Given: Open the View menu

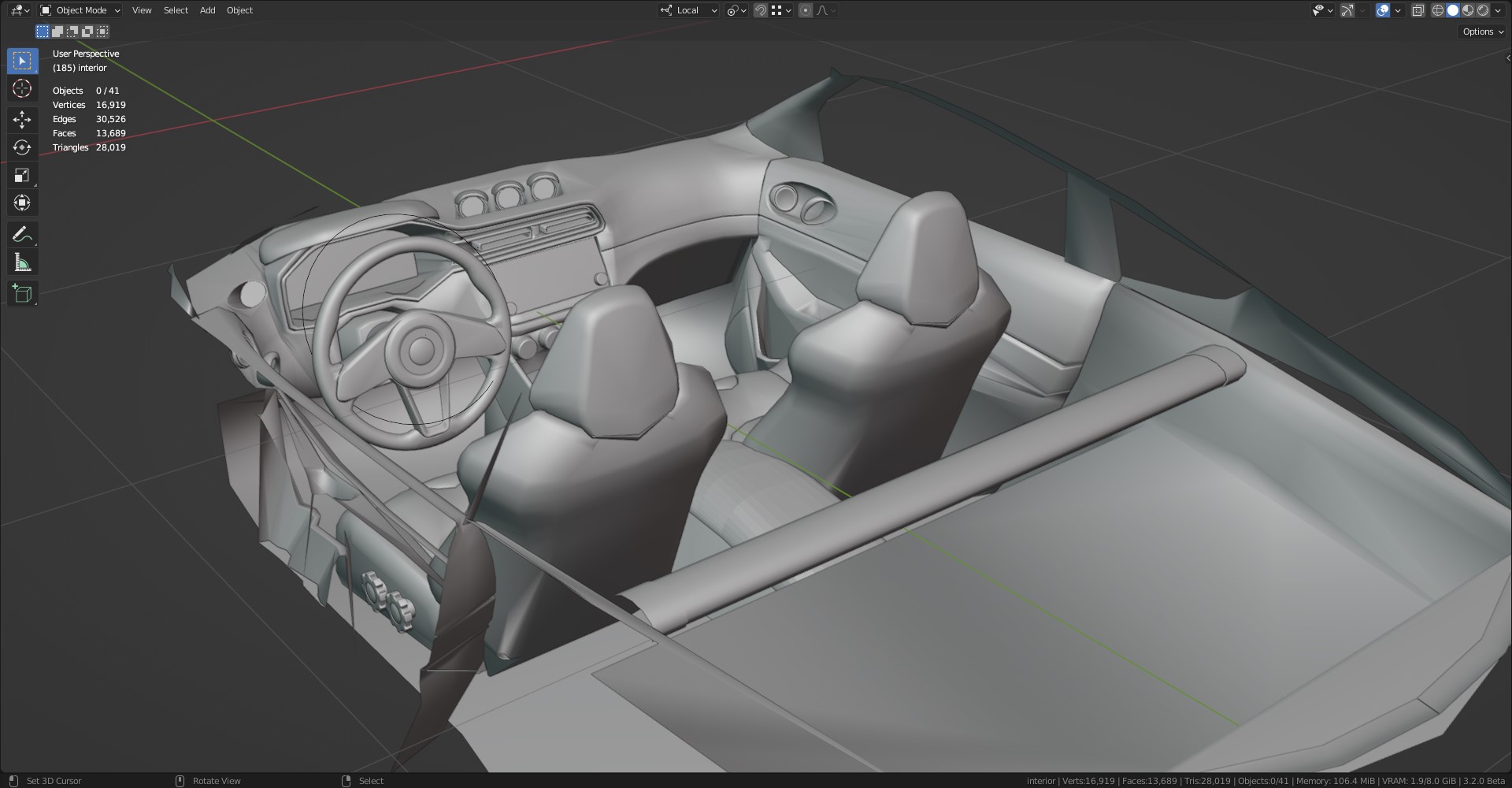Looking at the screenshot, I should pos(142,10).
